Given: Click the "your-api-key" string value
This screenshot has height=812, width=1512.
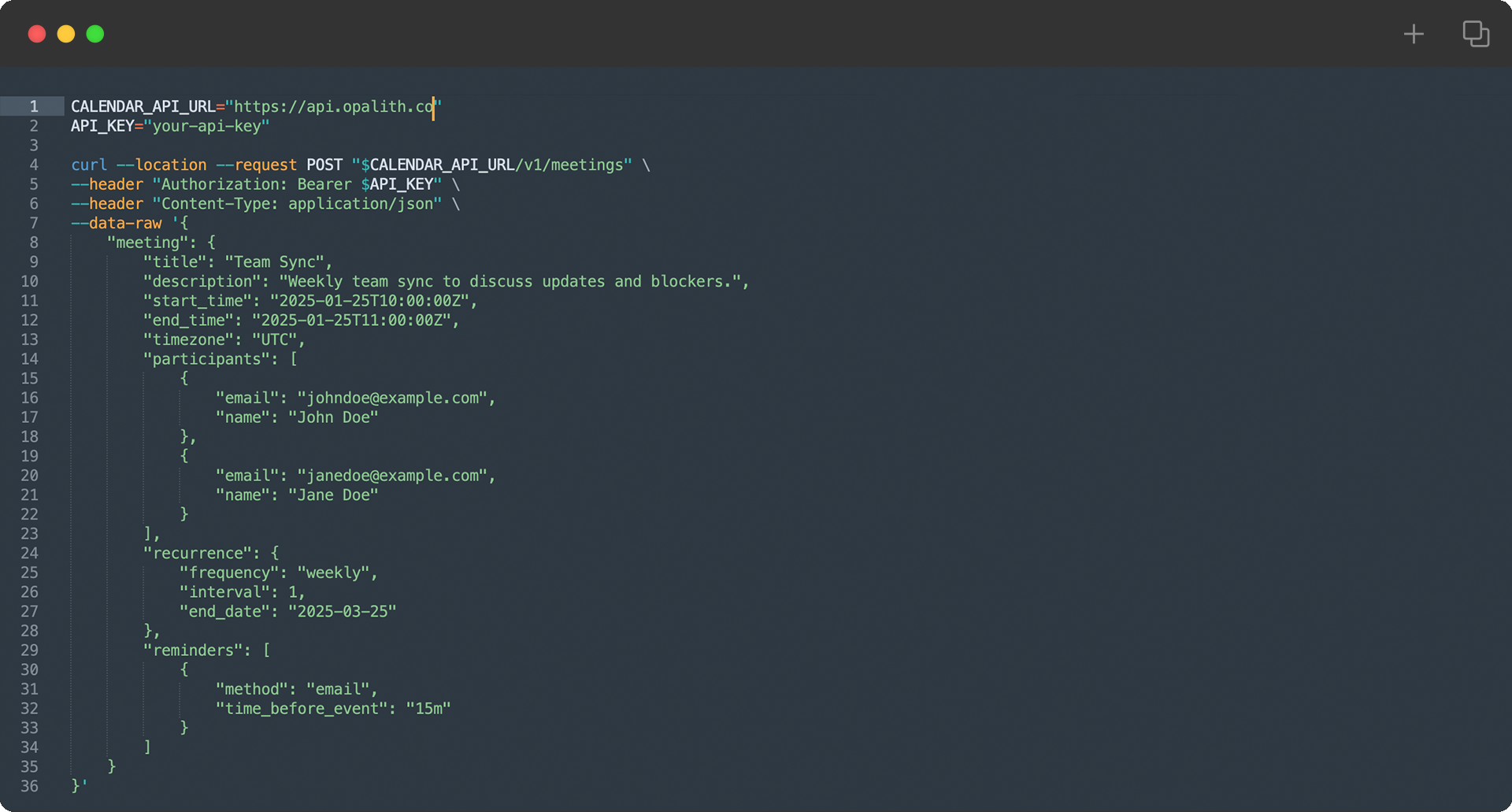Looking at the screenshot, I should pyautogui.click(x=206, y=126).
